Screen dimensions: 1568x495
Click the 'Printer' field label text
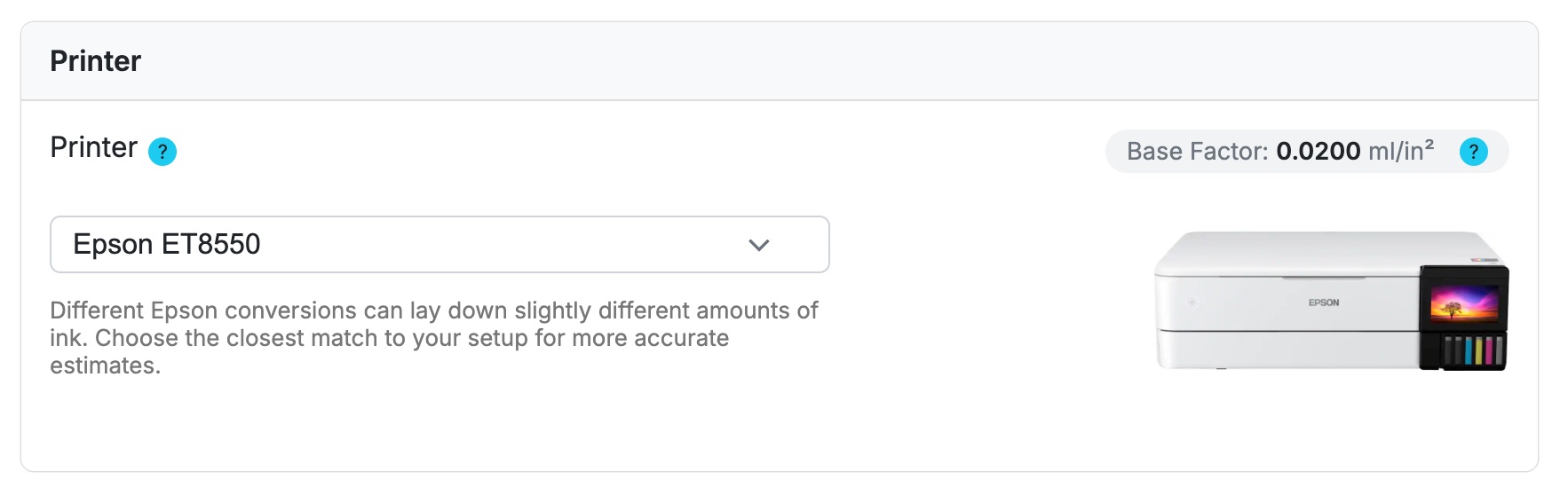[x=94, y=147]
